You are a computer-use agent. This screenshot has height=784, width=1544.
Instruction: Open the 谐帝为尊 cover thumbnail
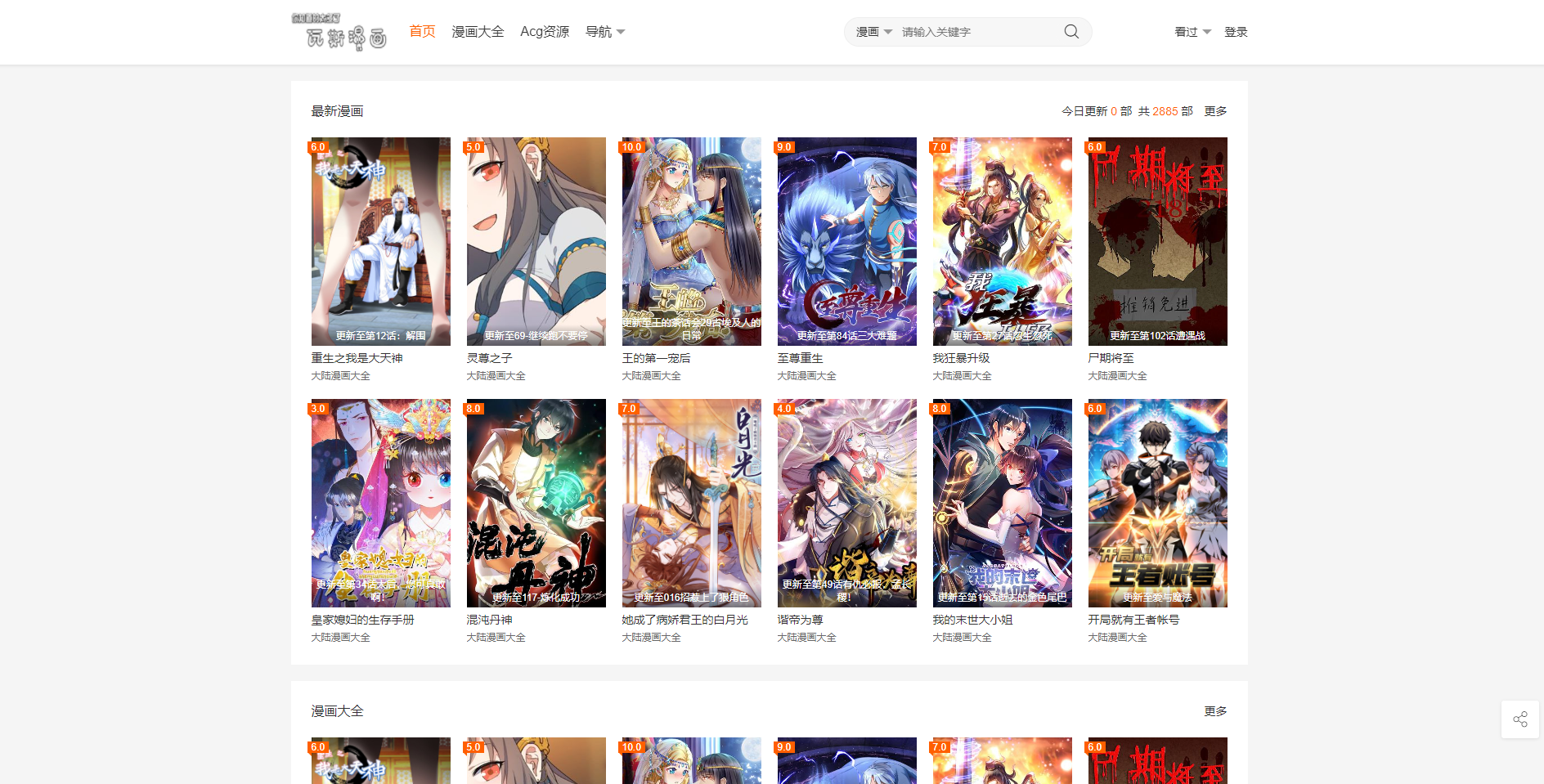[847, 503]
